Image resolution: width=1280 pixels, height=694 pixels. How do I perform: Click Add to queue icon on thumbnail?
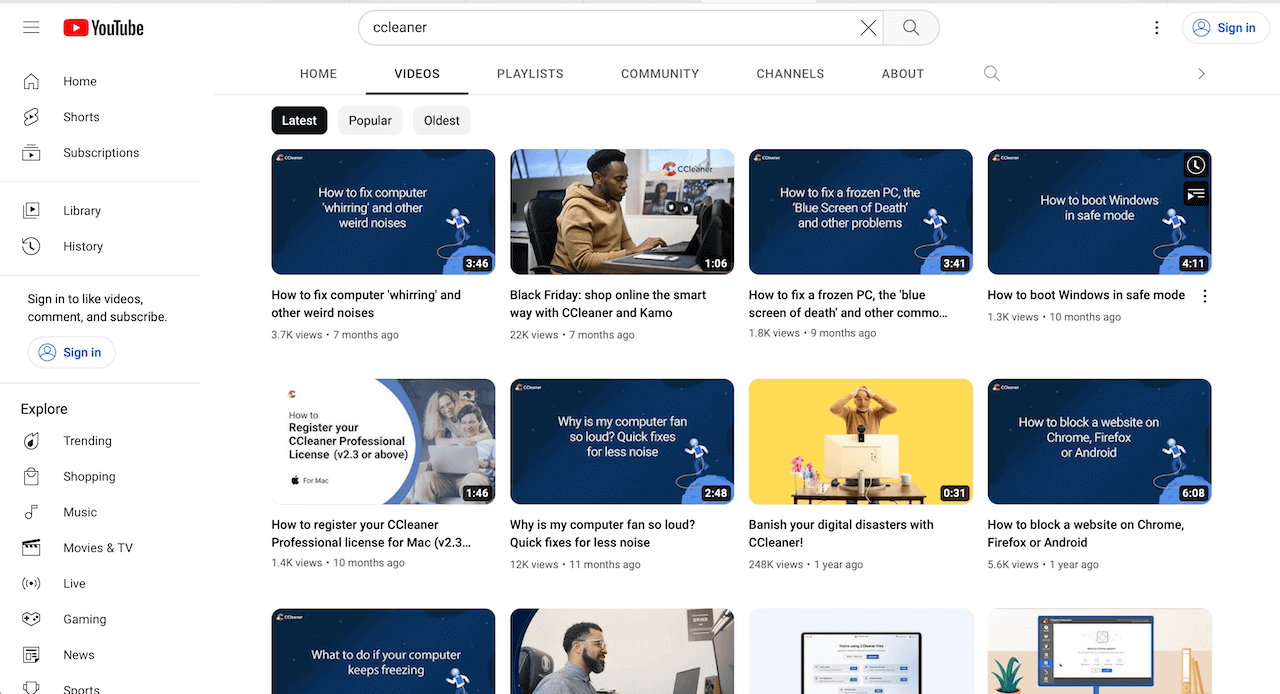tap(1195, 194)
